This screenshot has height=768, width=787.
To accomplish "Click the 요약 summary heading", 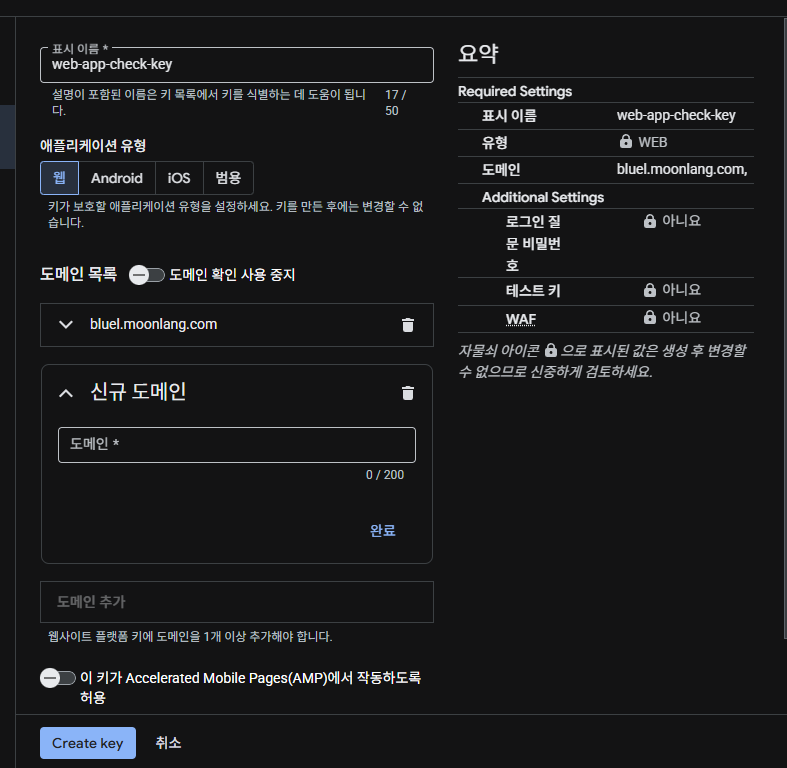I will (x=478, y=54).
